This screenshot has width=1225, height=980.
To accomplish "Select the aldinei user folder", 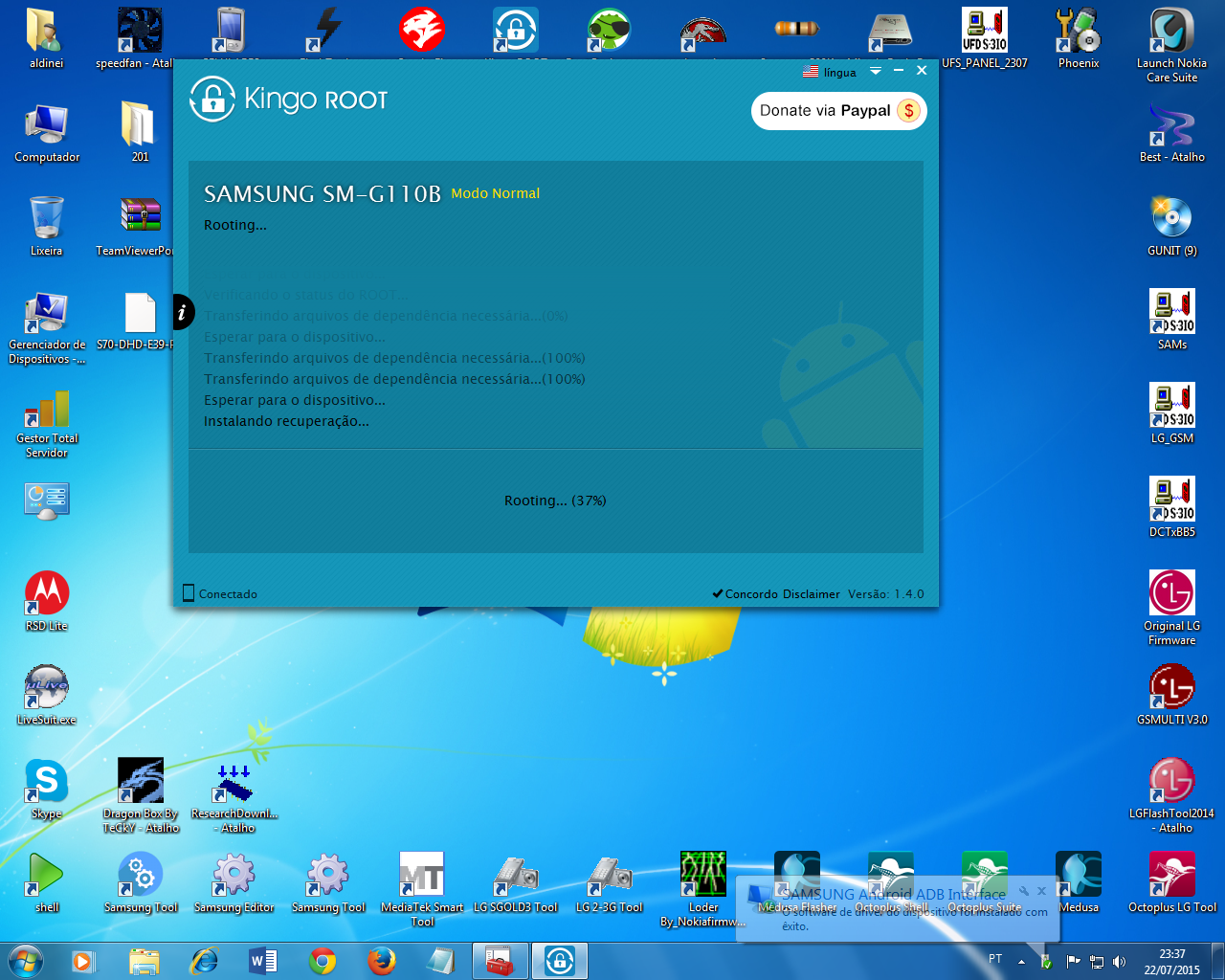I will point(47,38).
